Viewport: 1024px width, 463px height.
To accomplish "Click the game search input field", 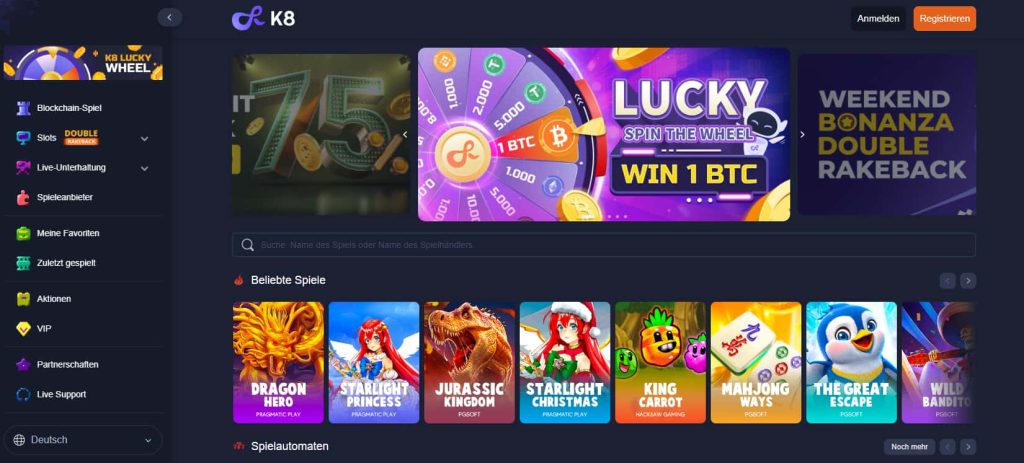I will coord(604,245).
